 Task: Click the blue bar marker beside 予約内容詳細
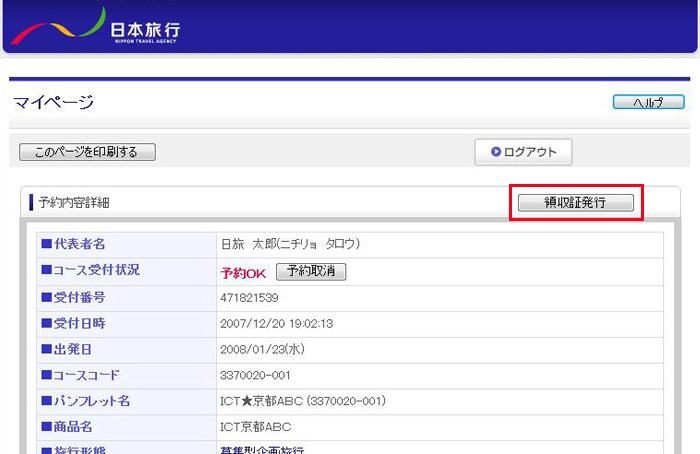point(31,202)
